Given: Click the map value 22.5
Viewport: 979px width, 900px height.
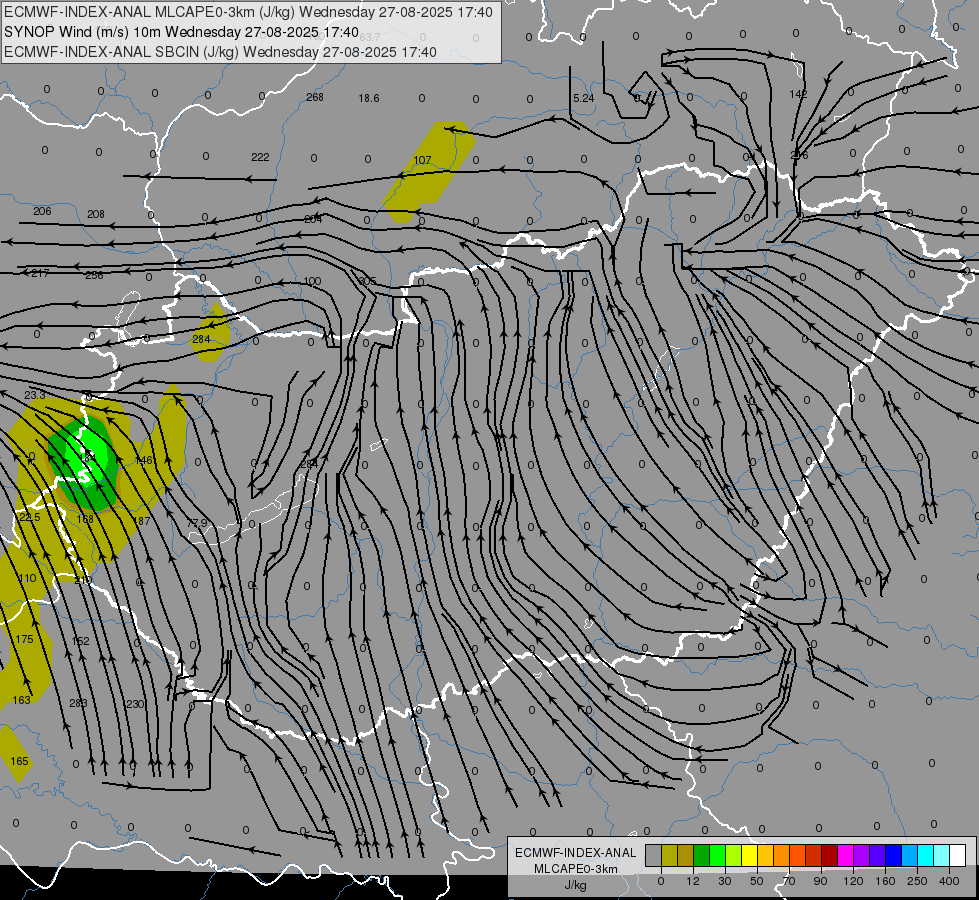Looking at the screenshot, I should click(29, 517).
